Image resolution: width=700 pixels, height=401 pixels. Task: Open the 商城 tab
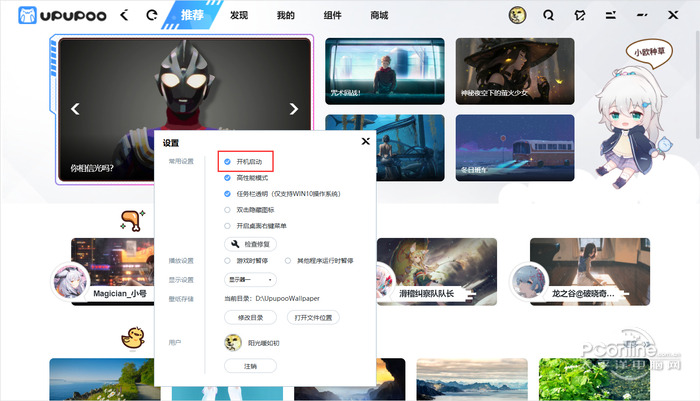379,15
